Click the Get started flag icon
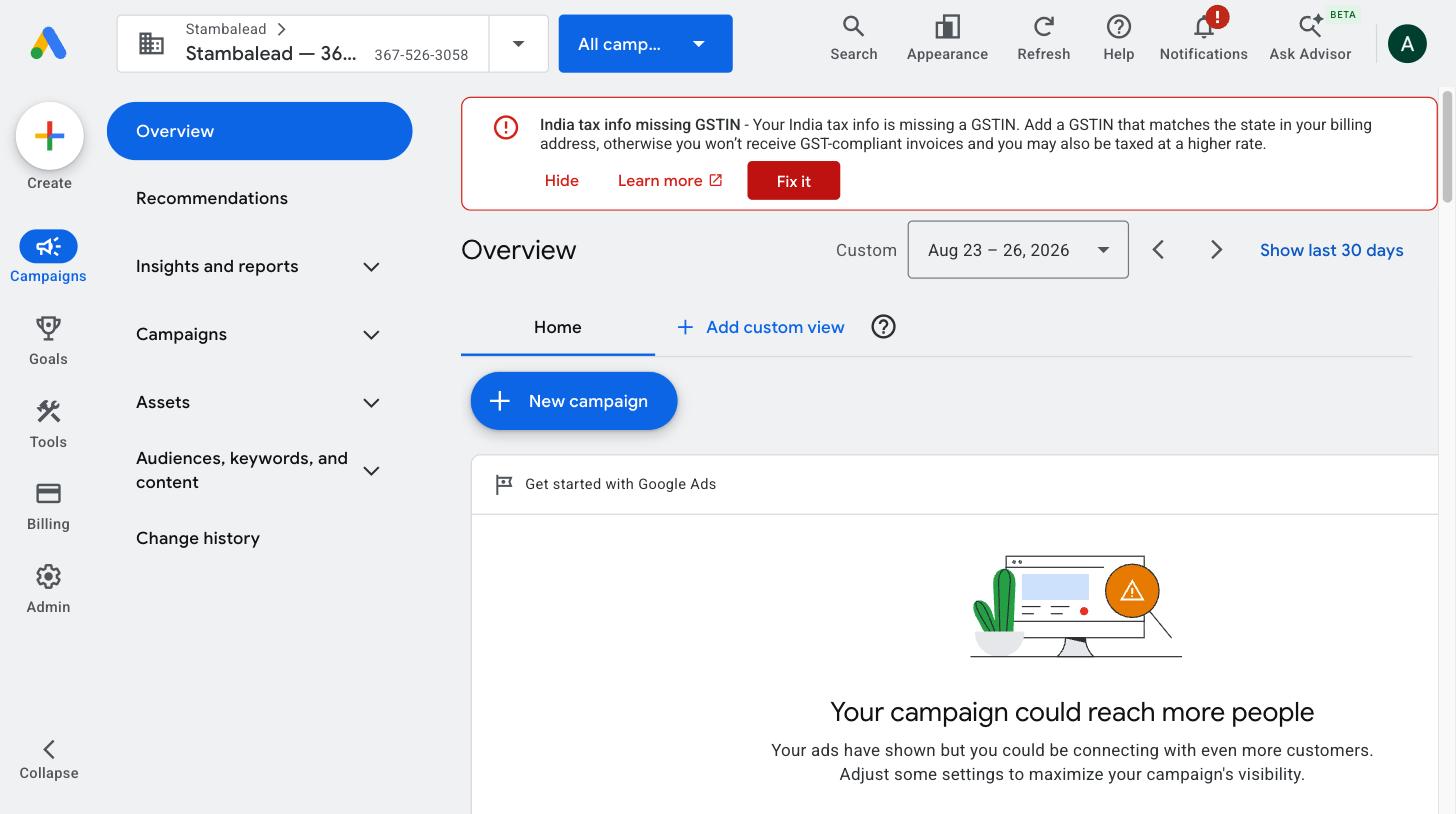This screenshot has height=814, width=1456. click(504, 484)
